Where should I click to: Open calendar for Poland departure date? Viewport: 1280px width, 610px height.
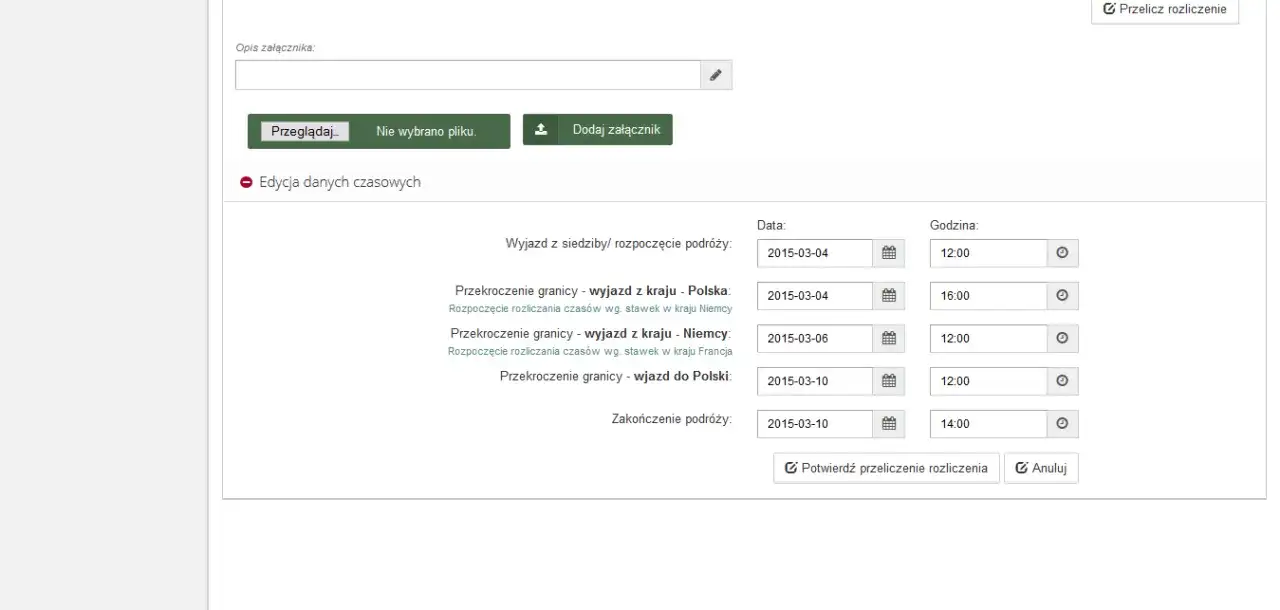(x=888, y=296)
